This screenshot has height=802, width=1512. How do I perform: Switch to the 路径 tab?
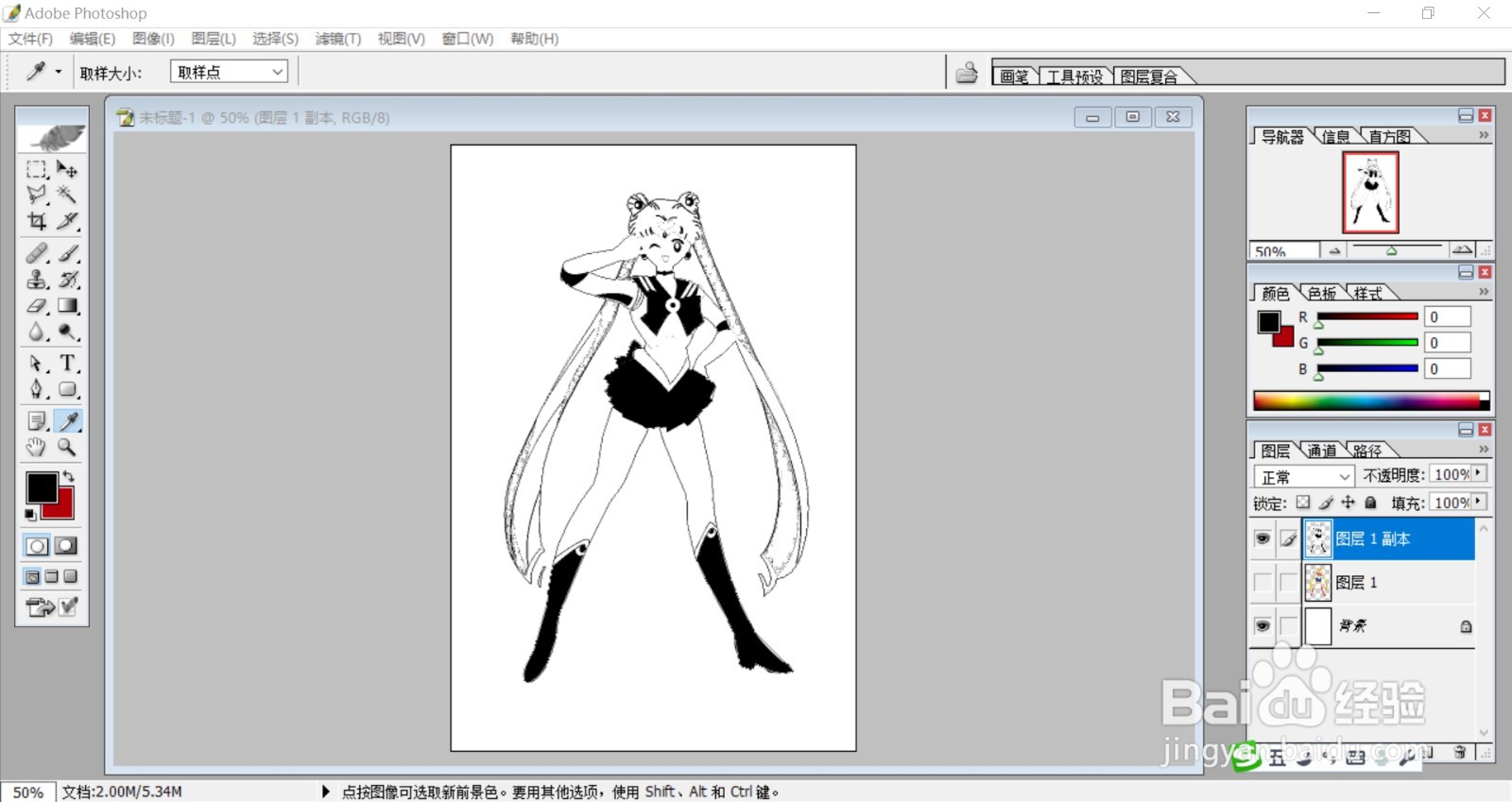(x=1366, y=451)
